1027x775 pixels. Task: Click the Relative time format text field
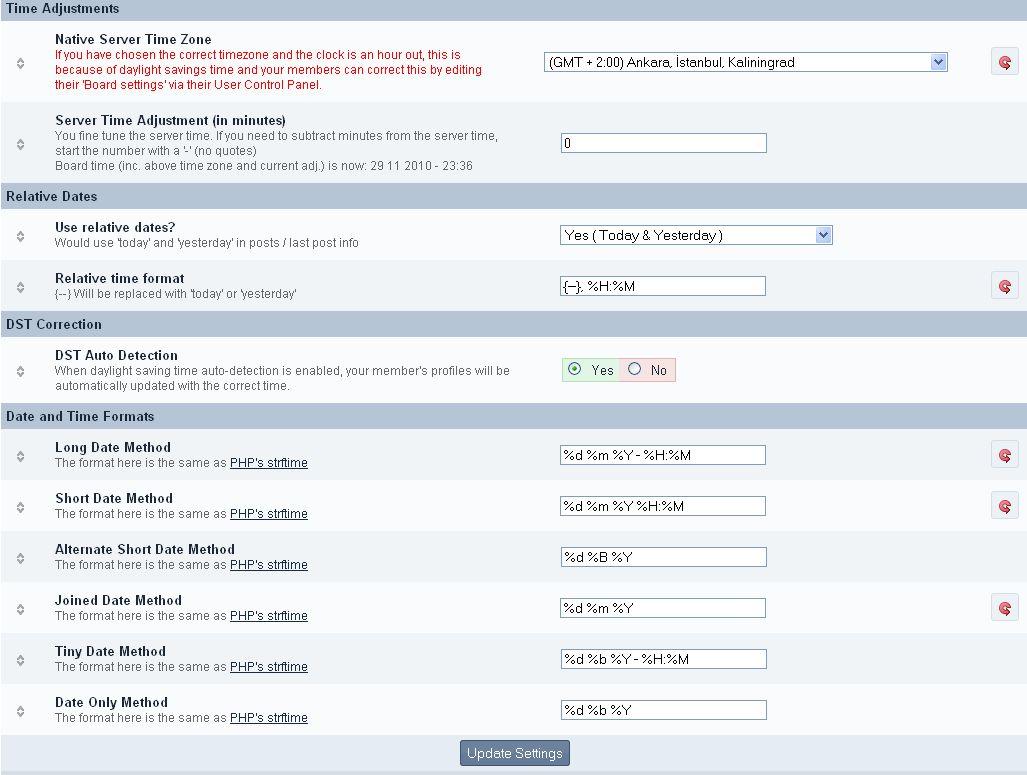(663, 286)
